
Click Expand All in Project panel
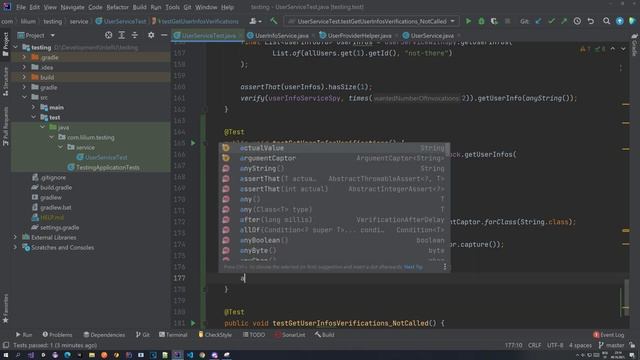(122, 36)
